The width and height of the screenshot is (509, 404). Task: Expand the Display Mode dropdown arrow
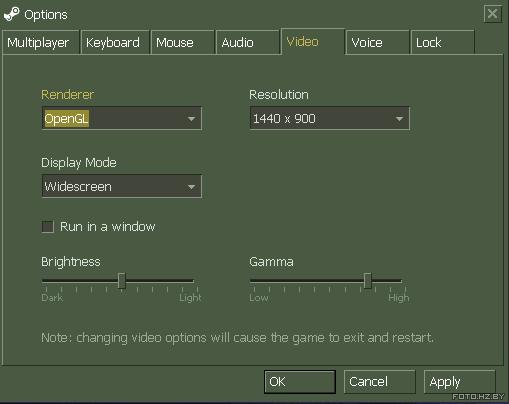(191, 187)
